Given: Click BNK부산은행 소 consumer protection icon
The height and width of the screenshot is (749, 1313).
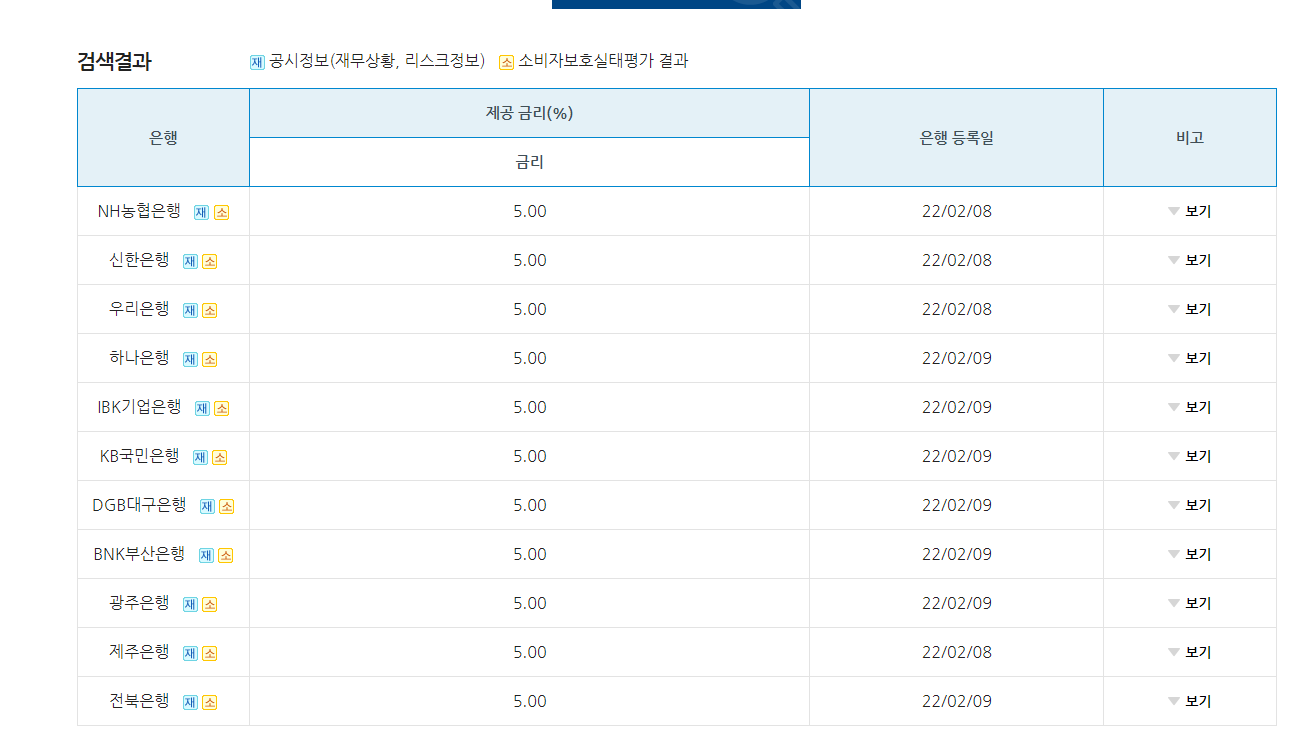Looking at the screenshot, I should point(225,555).
